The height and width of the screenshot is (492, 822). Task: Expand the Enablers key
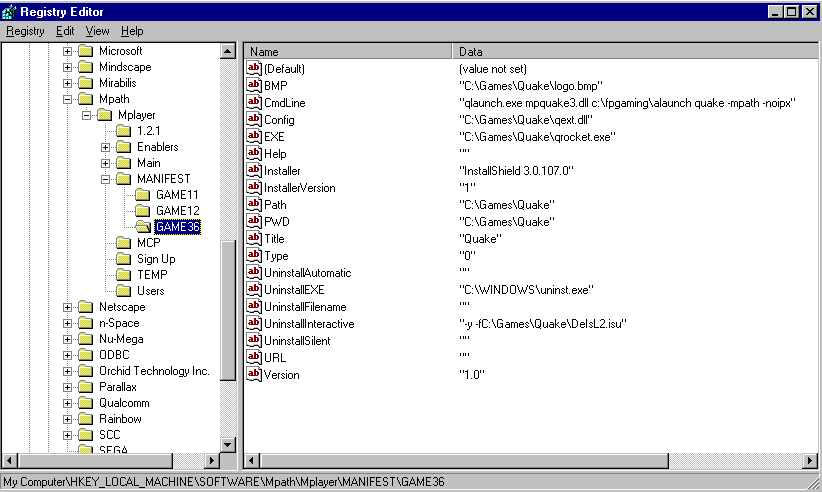point(105,147)
